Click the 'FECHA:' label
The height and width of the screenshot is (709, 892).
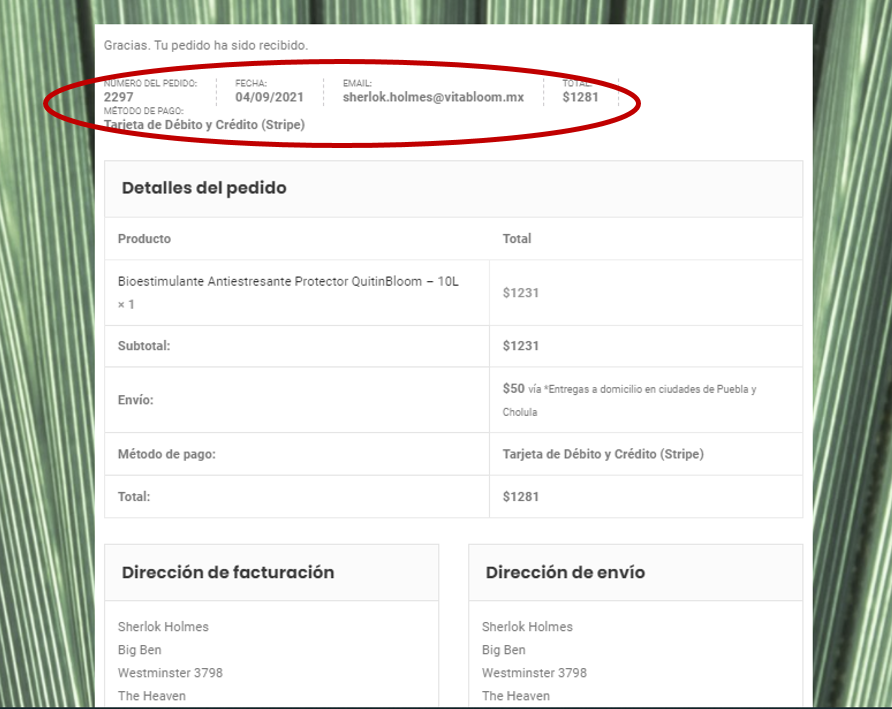pyautogui.click(x=251, y=83)
